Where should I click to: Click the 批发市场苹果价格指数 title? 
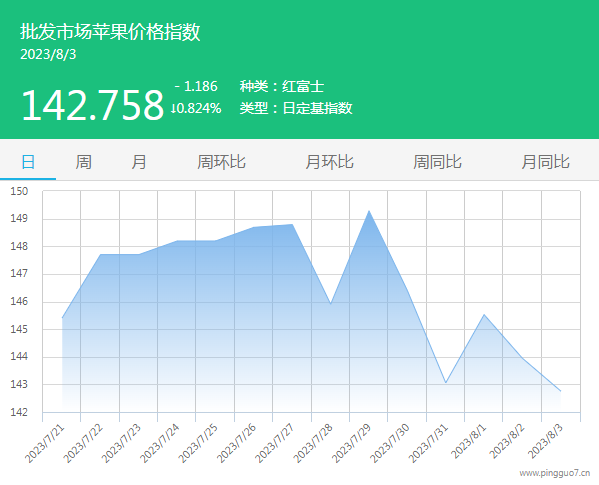[110, 31]
